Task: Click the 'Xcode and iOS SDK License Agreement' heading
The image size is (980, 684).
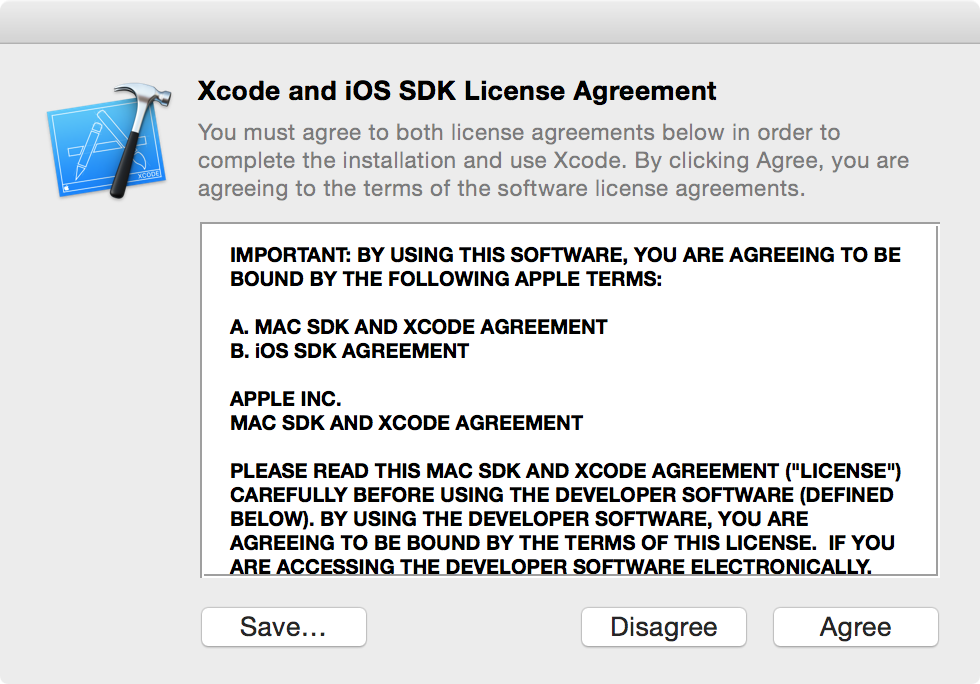Action: point(457,91)
